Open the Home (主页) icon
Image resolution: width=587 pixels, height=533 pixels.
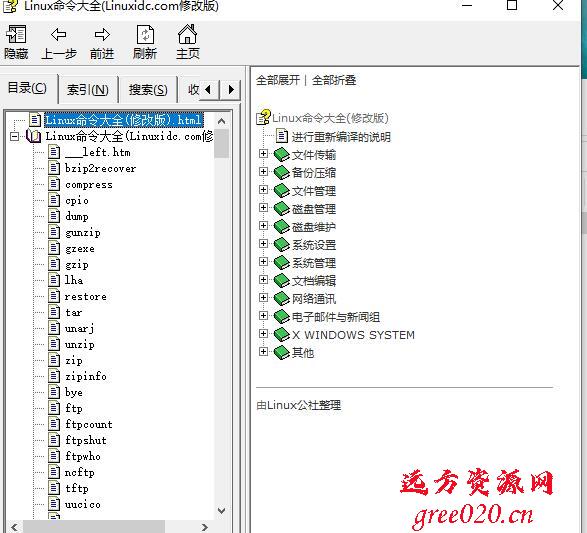188,34
